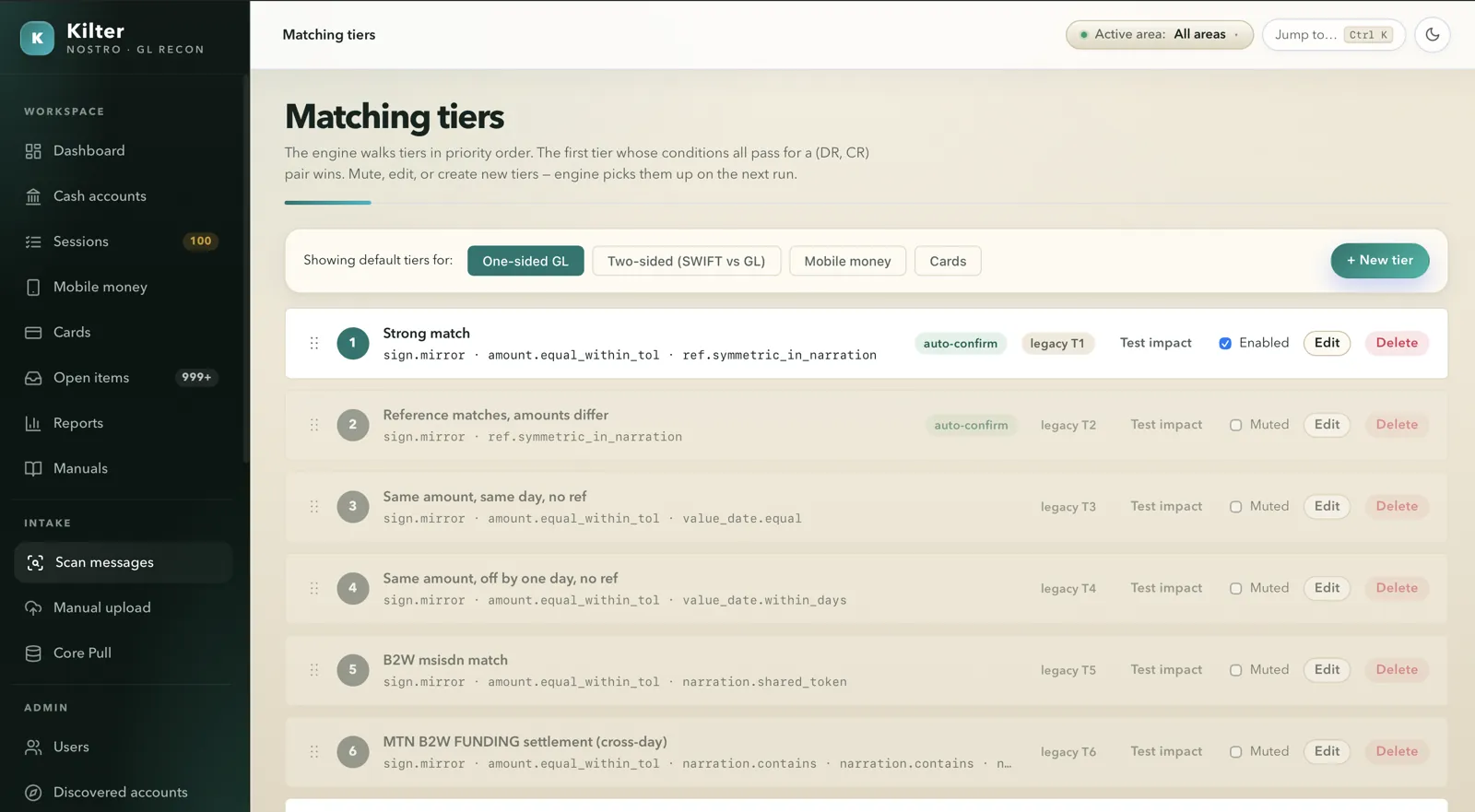Open Sessions in the sidebar

pos(123,241)
